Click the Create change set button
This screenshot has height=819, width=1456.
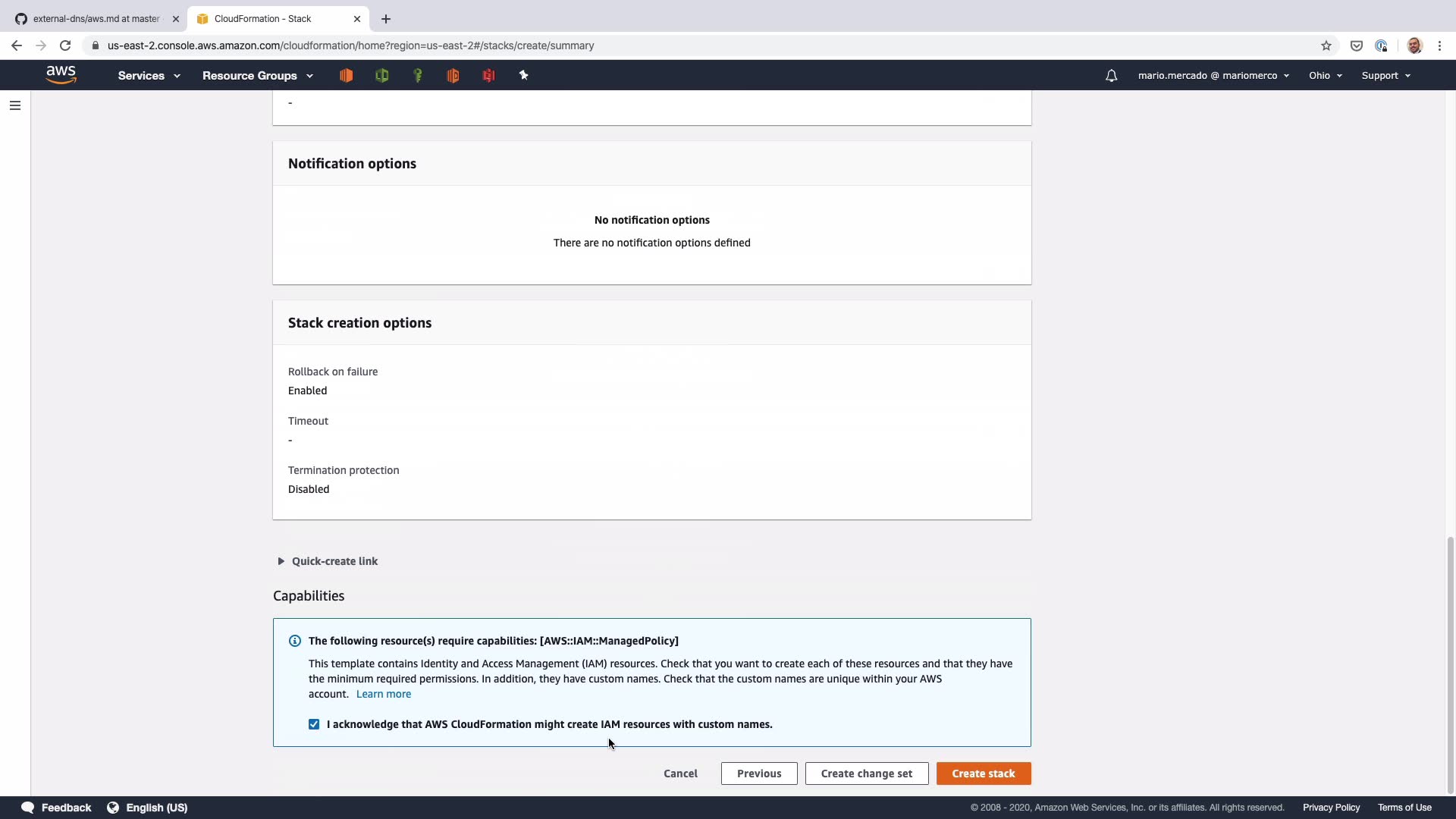[x=866, y=773]
